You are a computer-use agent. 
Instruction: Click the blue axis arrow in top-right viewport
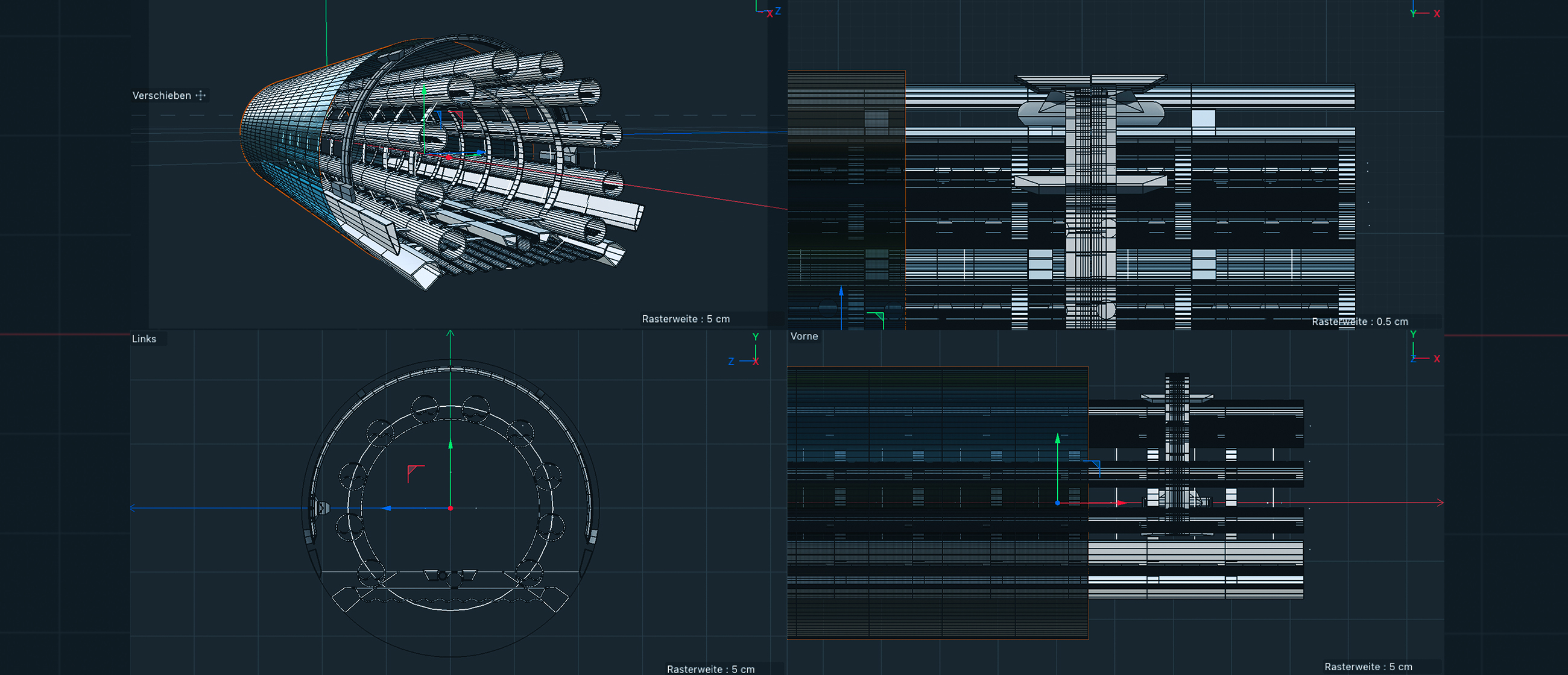pos(841,291)
